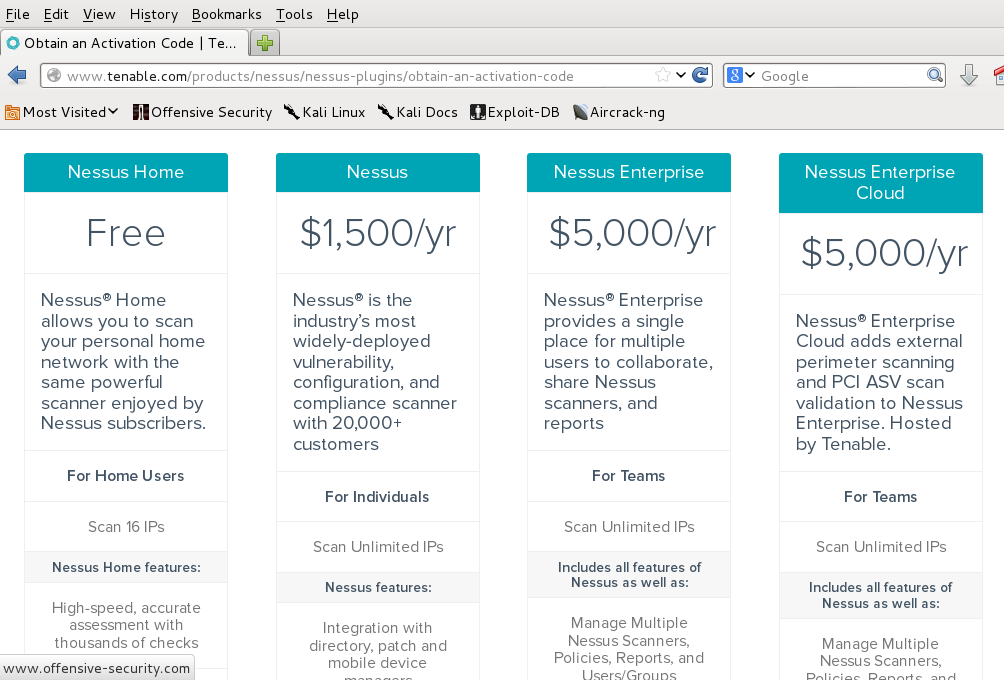This screenshot has width=1004, height=680.
Task: Open the History menu
Action: tap(153, 14)
